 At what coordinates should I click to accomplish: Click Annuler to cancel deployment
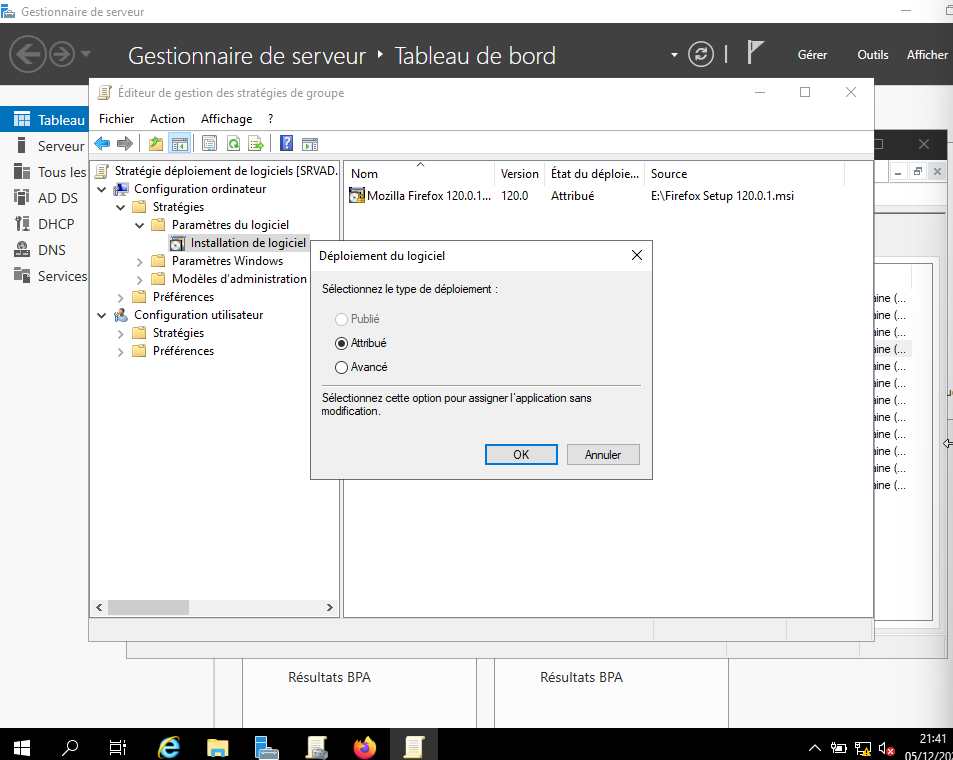point(603,454)
